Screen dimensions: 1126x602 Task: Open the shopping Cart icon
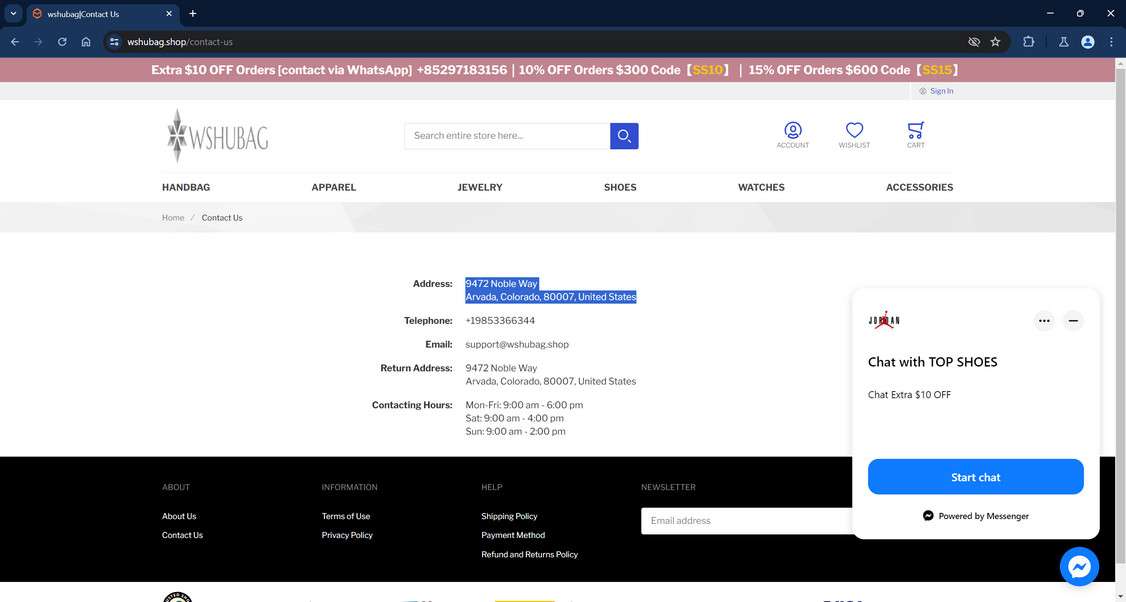coord(916,135)
